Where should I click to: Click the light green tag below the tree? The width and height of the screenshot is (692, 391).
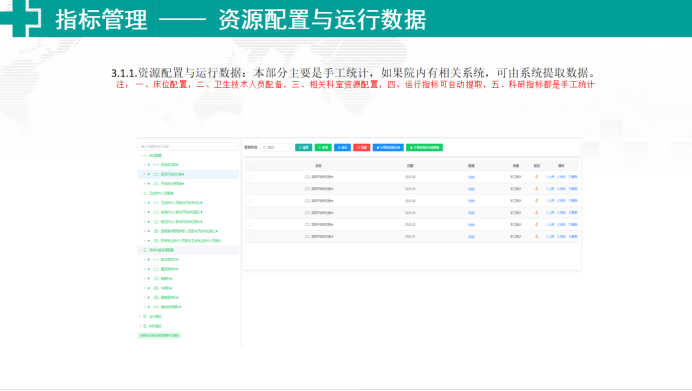(x=159, y=335)
